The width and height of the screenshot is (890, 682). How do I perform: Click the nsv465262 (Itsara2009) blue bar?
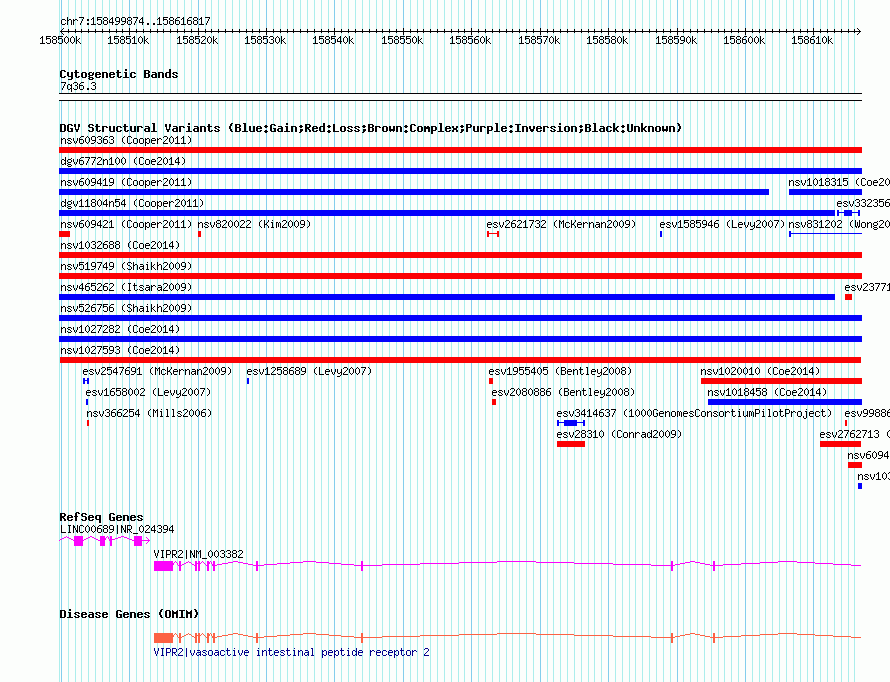(x=447, y=297)
